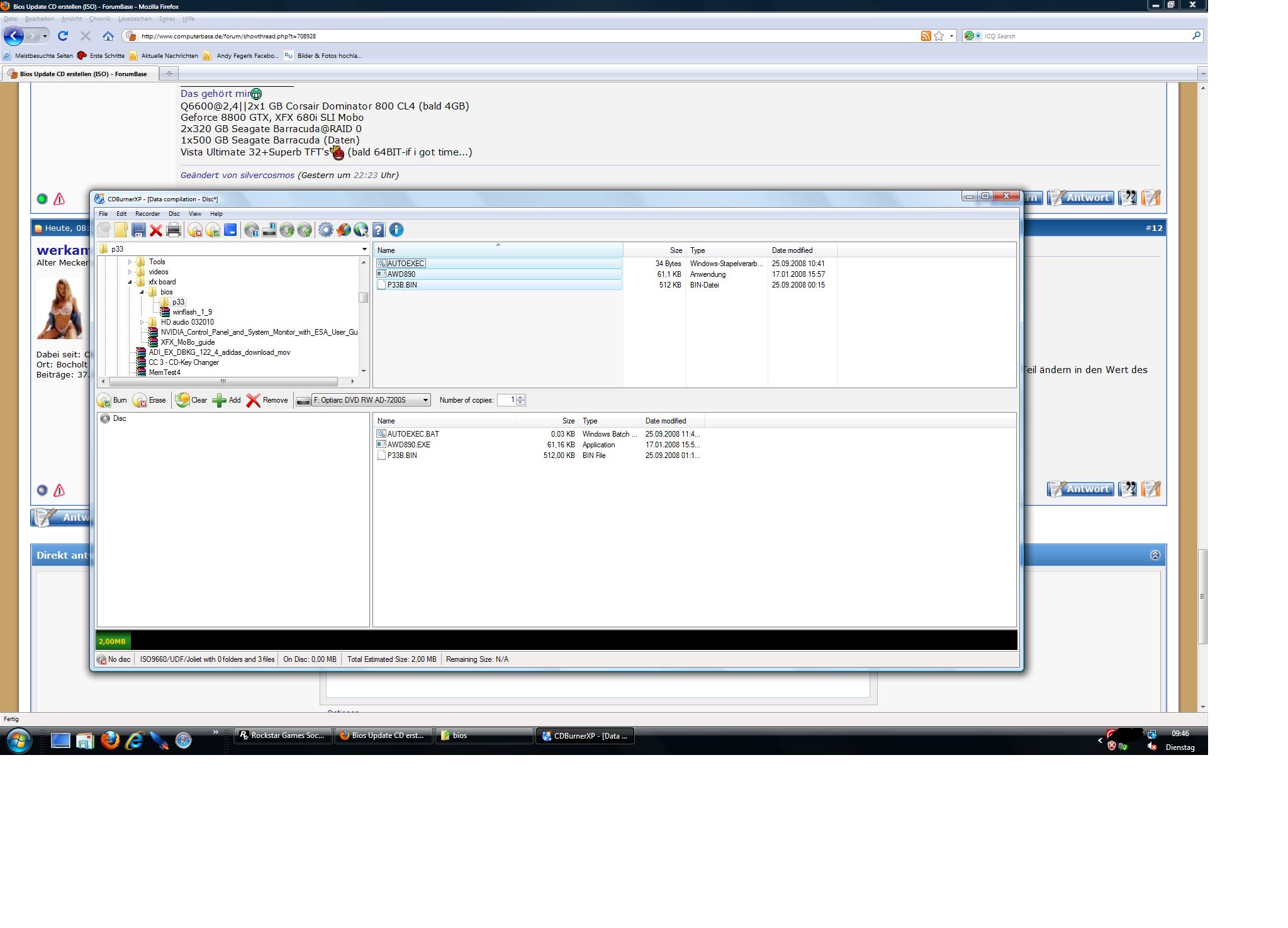Click the Save compilation floppy icon
Image resolution: width=1288 pixels, height=928 pixels.
click(138, 230)
